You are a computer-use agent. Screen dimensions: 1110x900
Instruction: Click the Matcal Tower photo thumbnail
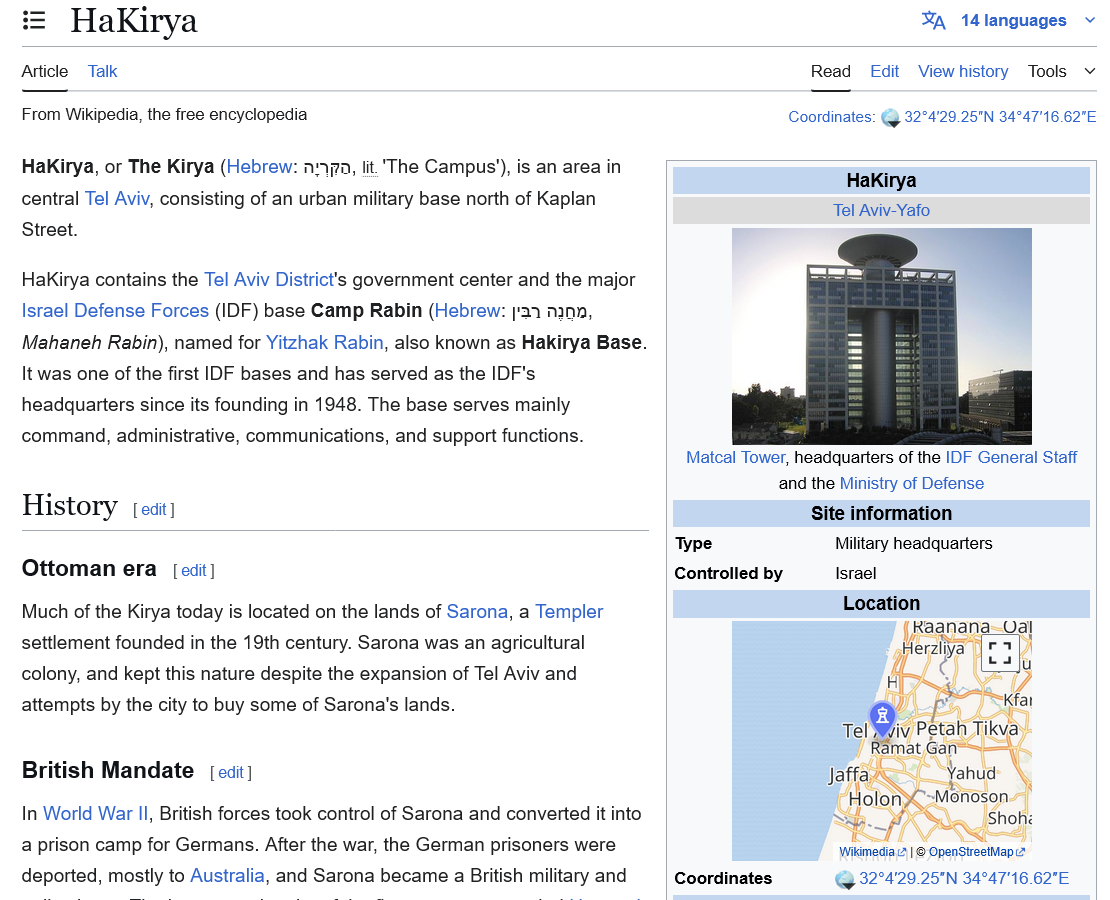881,336
